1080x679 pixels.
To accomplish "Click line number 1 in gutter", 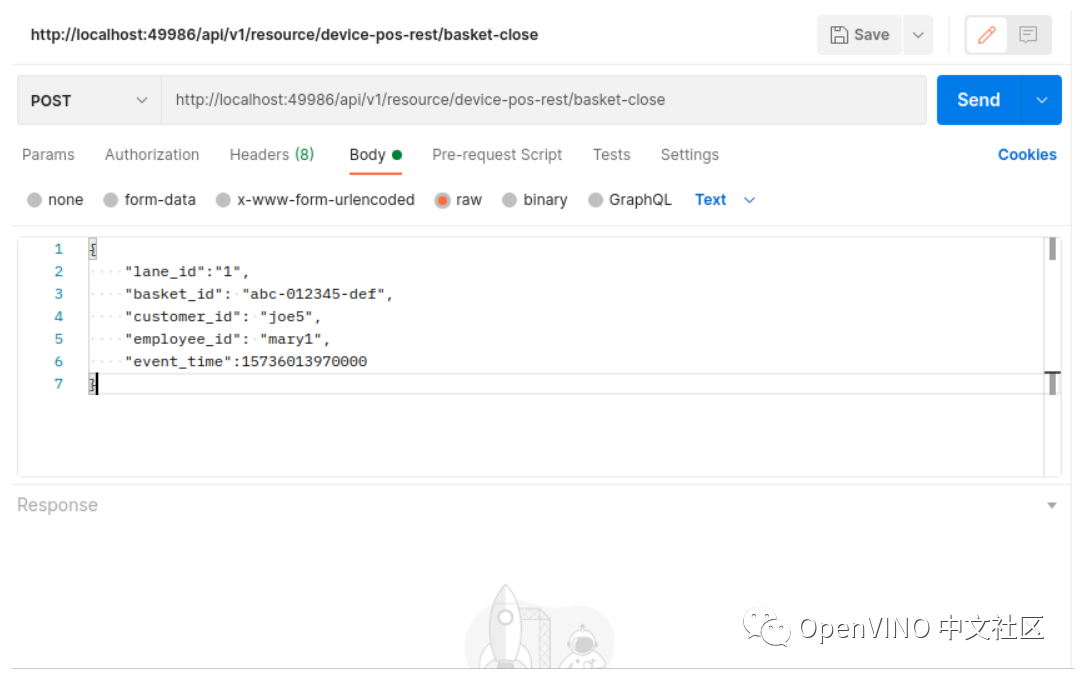I will pos(59,249).
